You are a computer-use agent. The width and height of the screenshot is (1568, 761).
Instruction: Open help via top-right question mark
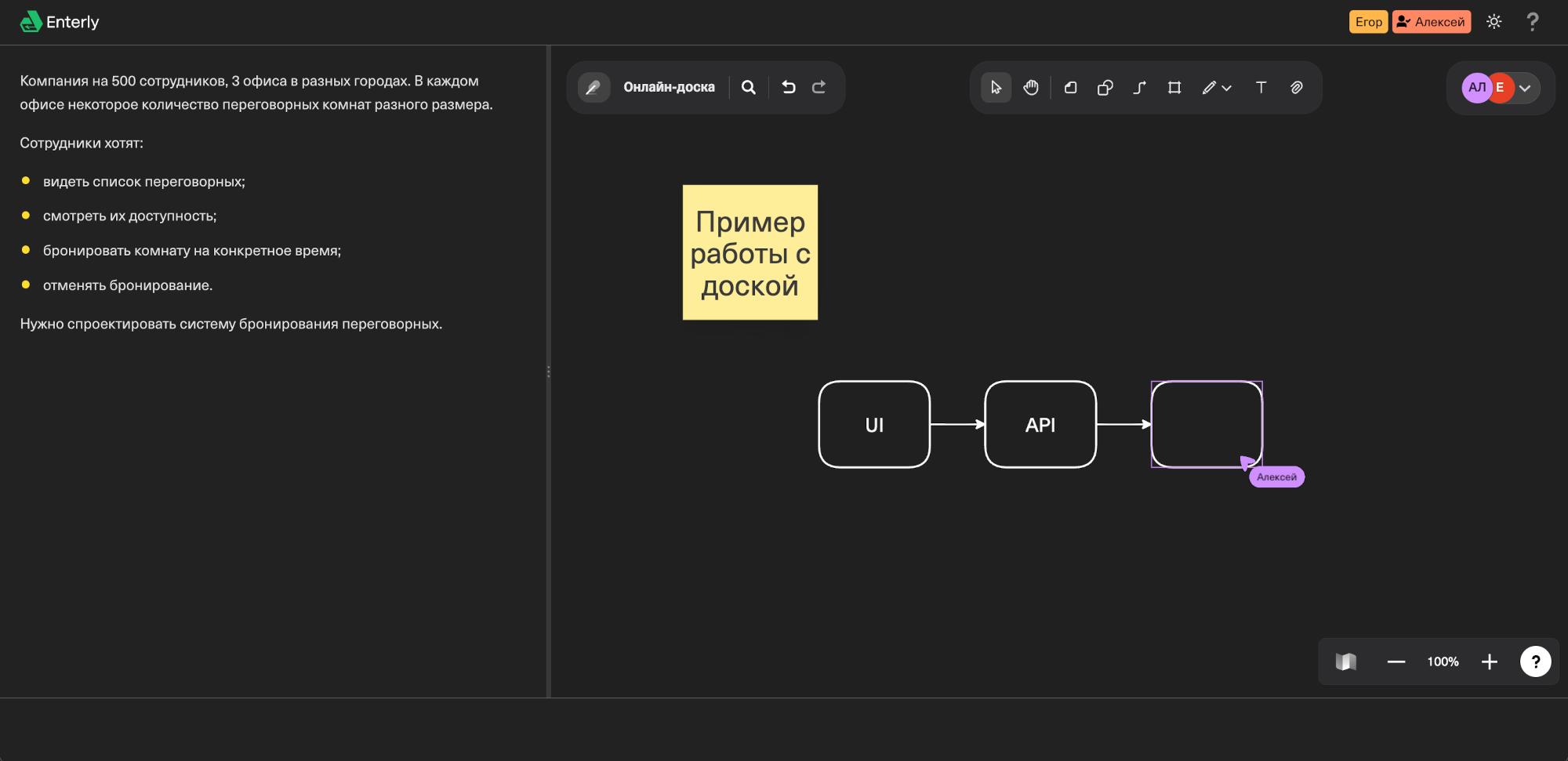[1533, 22]
